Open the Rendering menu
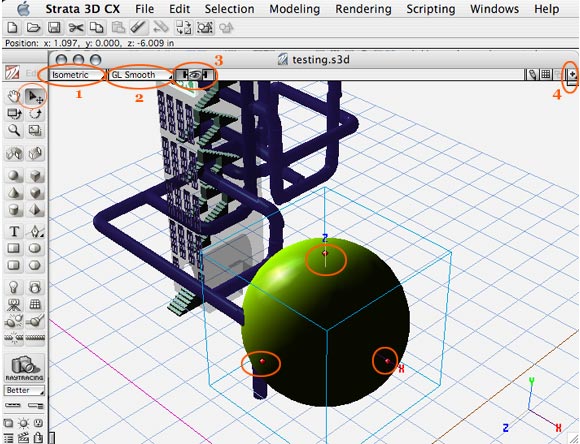 coord(363,9)
